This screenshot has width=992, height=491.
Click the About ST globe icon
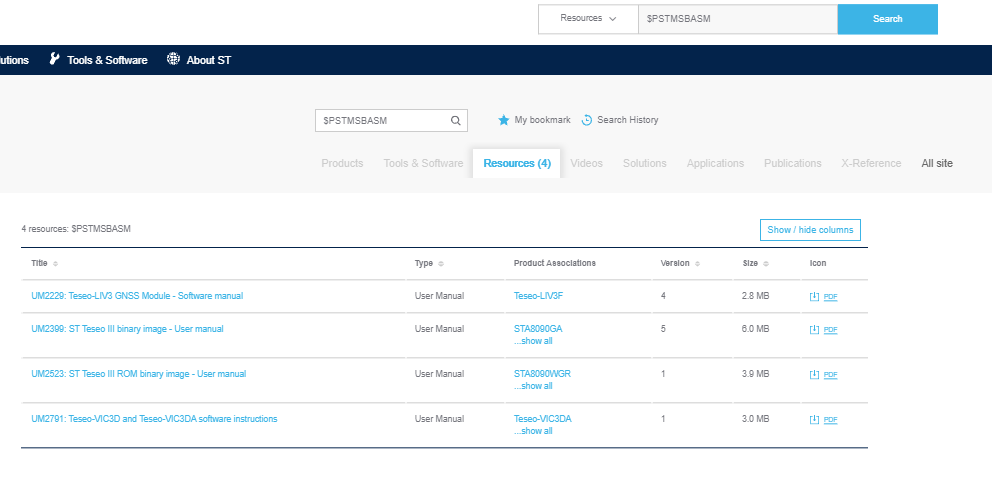tap(173, 59)
